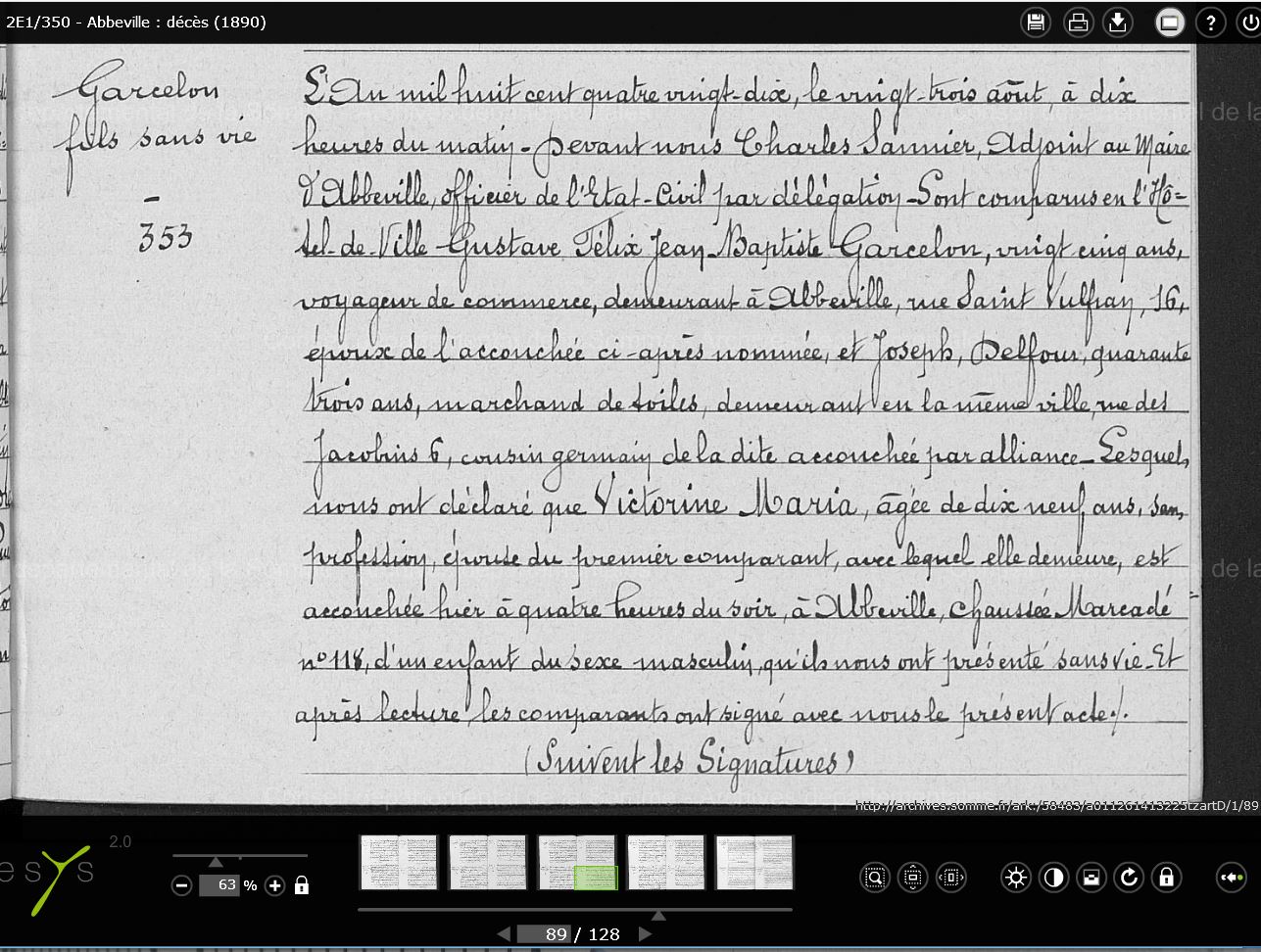Image resolution: width=1261 pixels, height=952 pixels.
Task: Print the current document image
Action: click(1078, 23)
